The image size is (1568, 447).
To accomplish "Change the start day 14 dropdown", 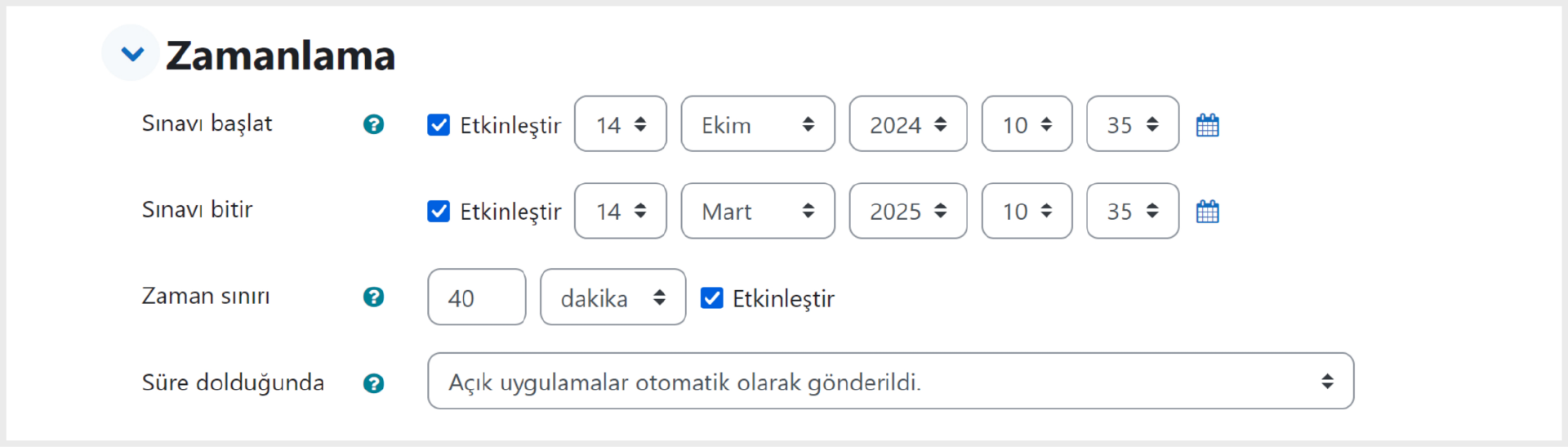I will pyautogui.click(x=621, y=124).
